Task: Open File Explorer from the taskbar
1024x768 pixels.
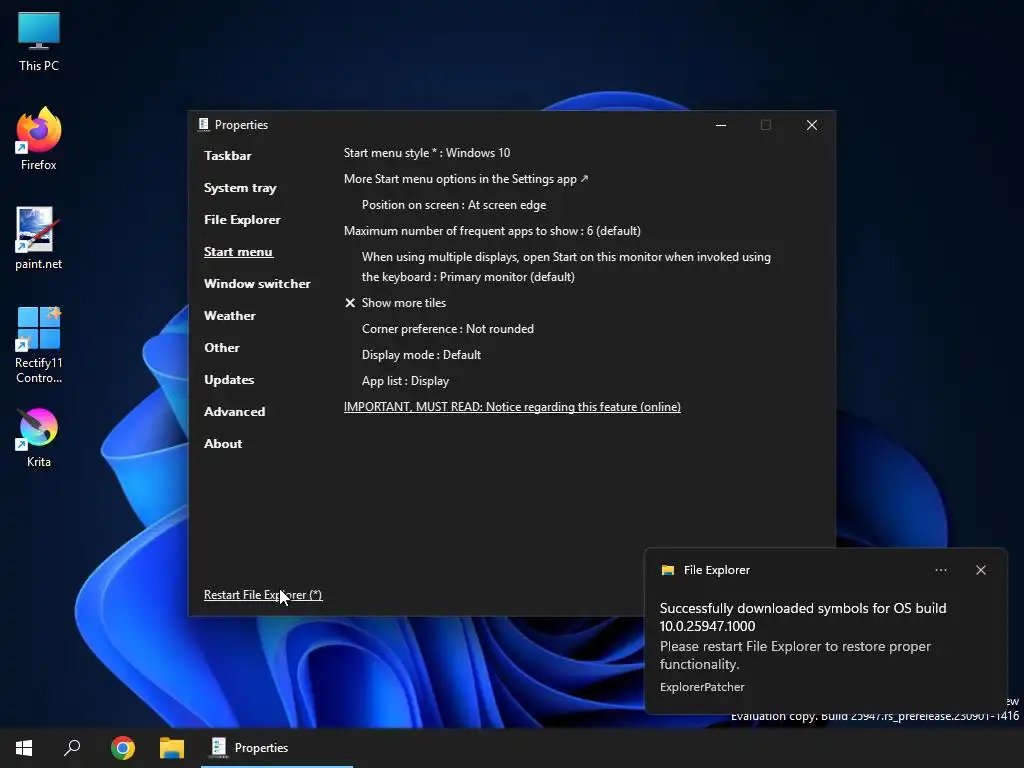Action: pyautogui.click(x=172, y=748)
